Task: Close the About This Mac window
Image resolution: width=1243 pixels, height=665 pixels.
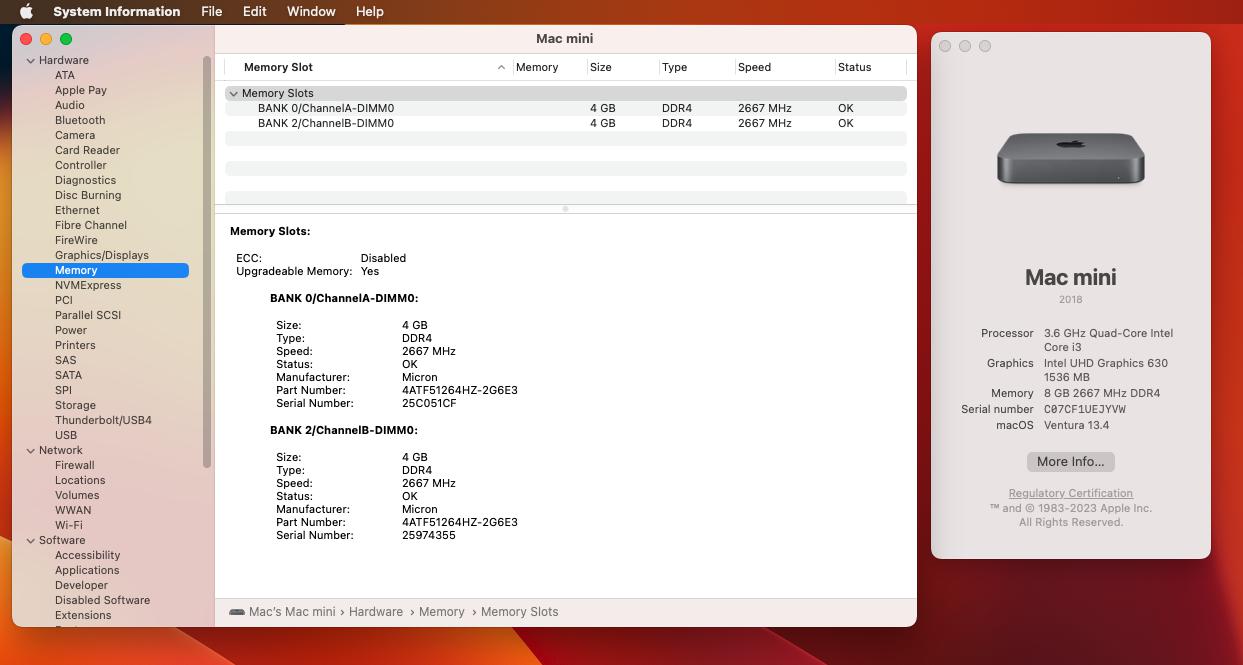Action: point(945,46)
